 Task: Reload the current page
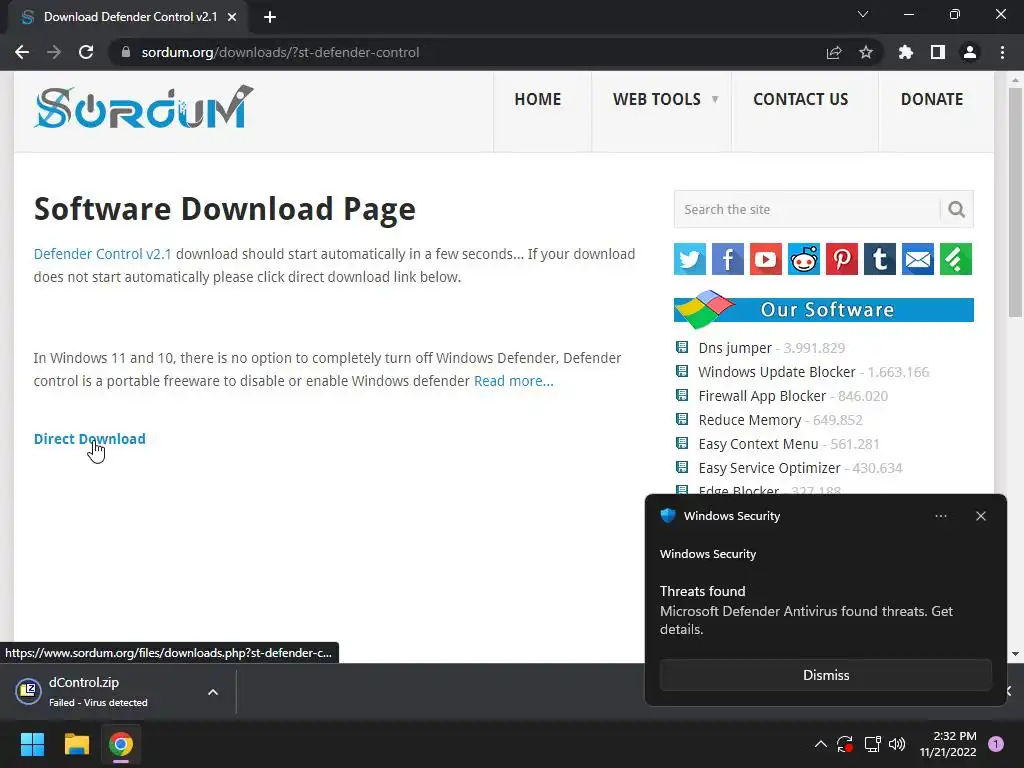pos(86,52)
